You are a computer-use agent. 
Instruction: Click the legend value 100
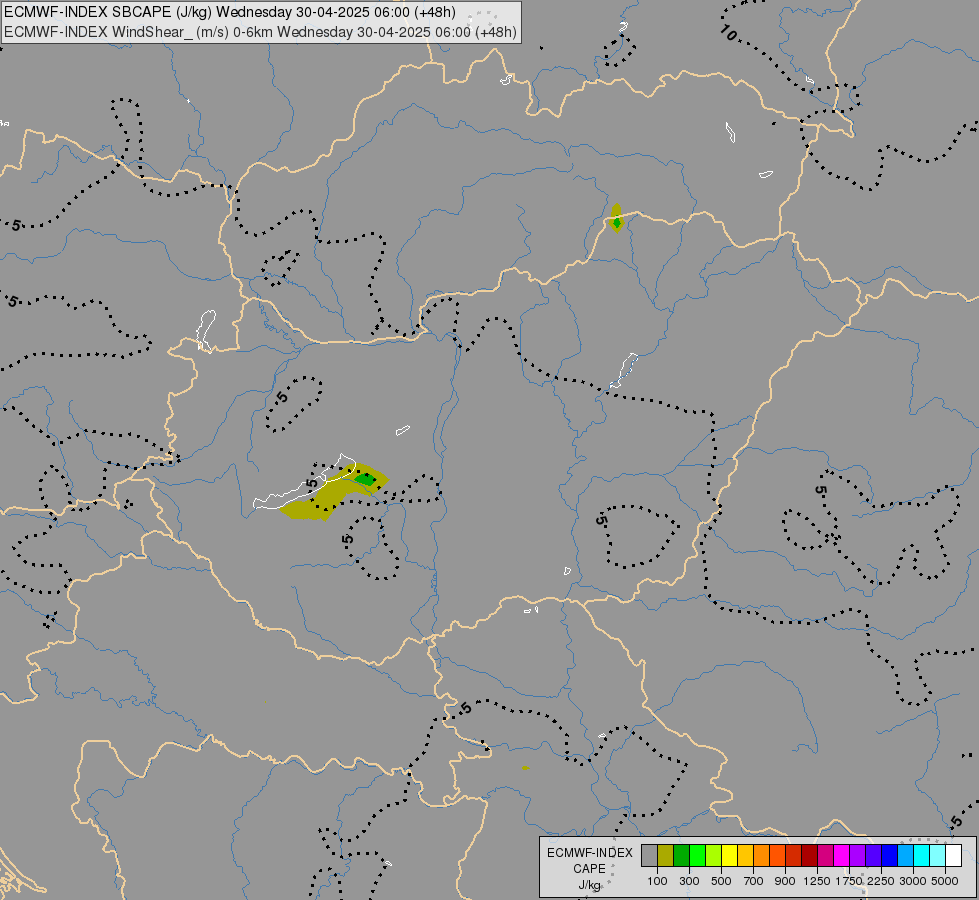click(x=657, y=881)
